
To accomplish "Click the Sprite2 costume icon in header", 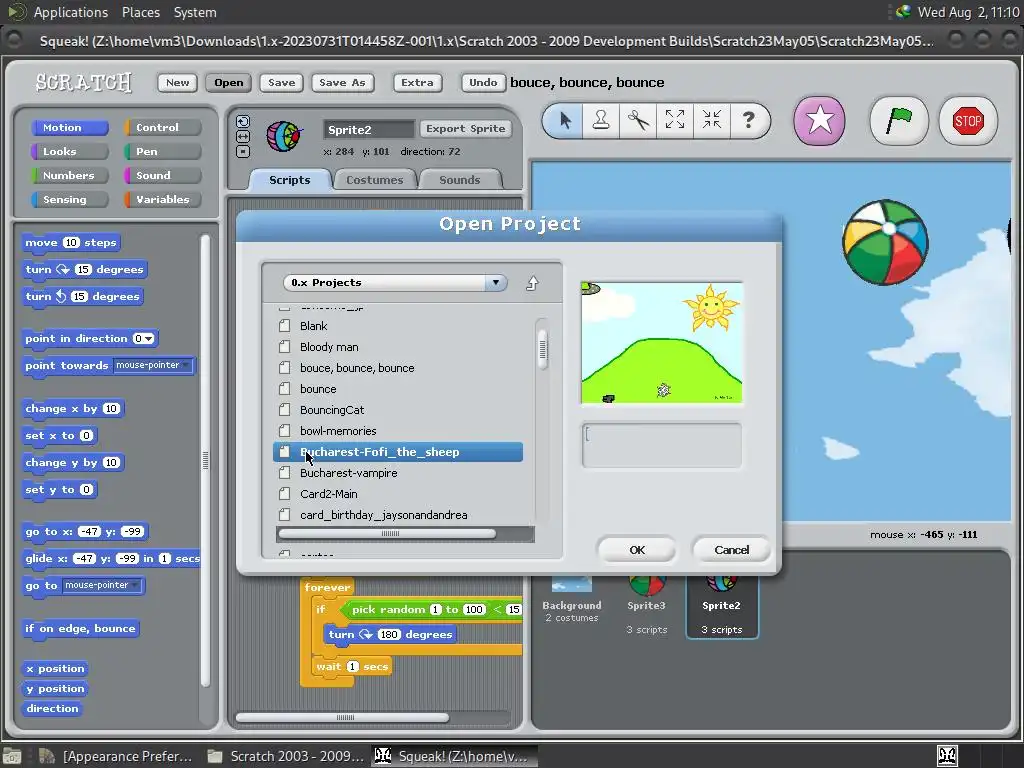I will point(284,136).
